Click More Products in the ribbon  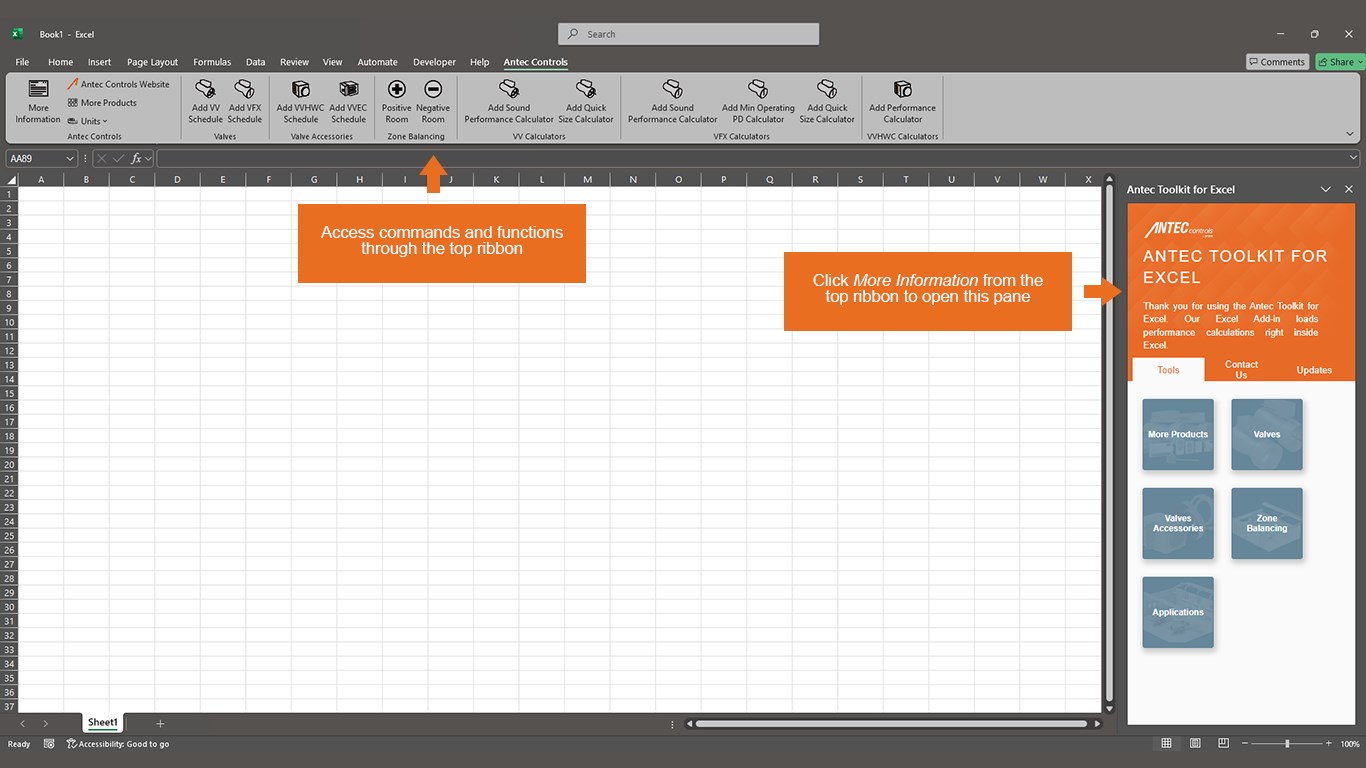(102, 102)
